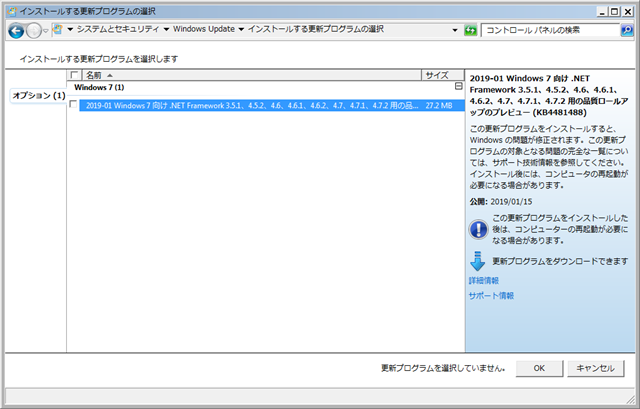640x409 pixels.
Task: Click the green refresh button in the address bar
Action: (471, 30)
